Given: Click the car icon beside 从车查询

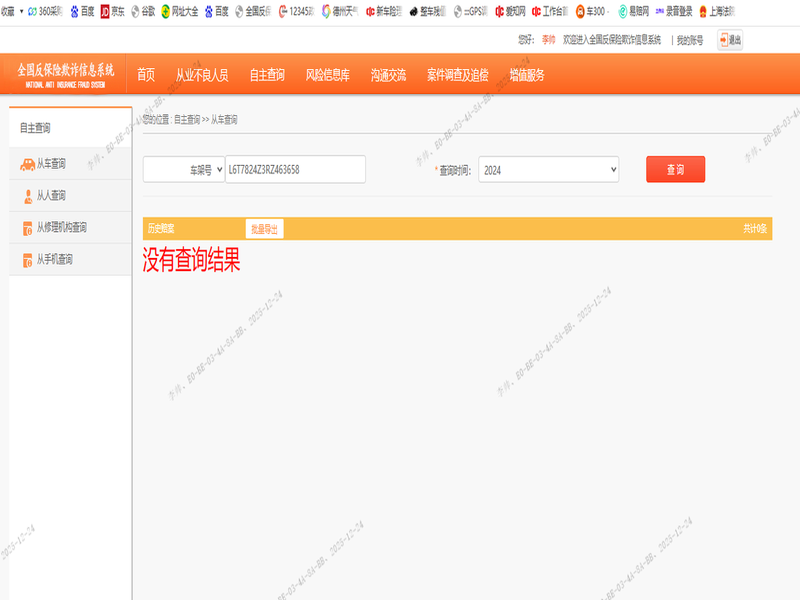Looking at the screenshot, I should 28,164.
